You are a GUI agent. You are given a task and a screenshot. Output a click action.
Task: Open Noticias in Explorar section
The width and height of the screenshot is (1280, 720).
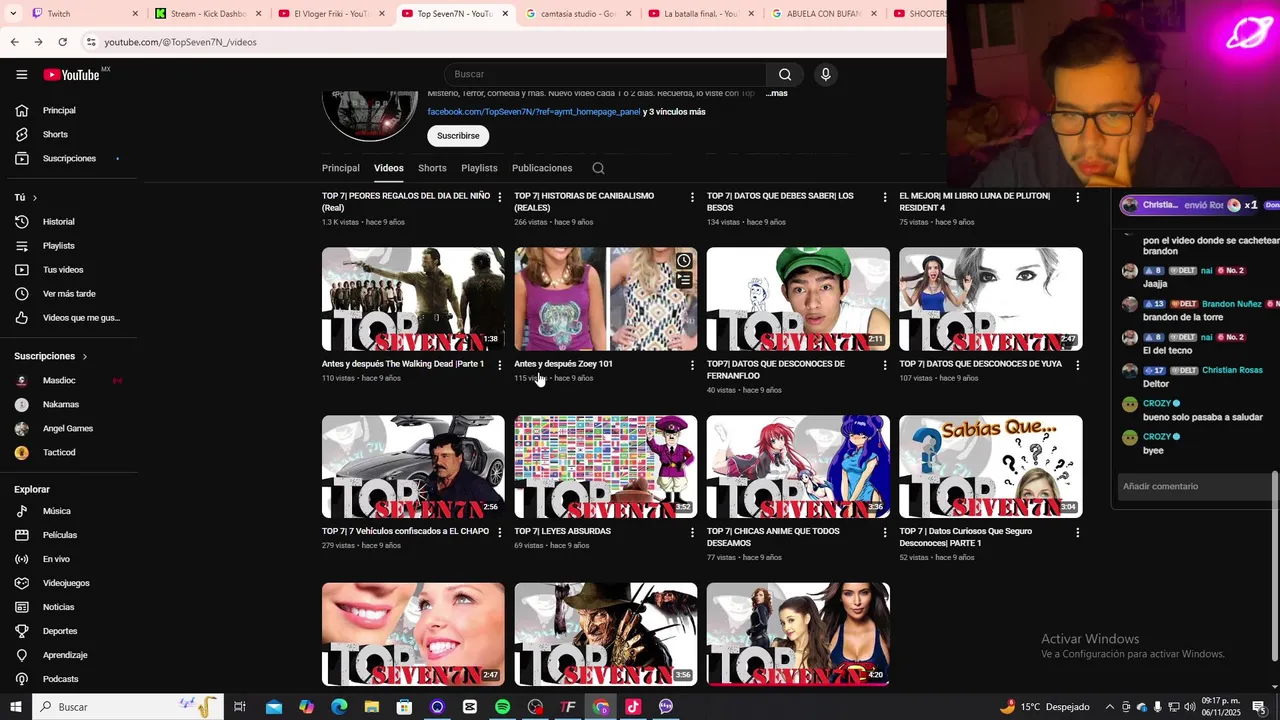(58, 607)
